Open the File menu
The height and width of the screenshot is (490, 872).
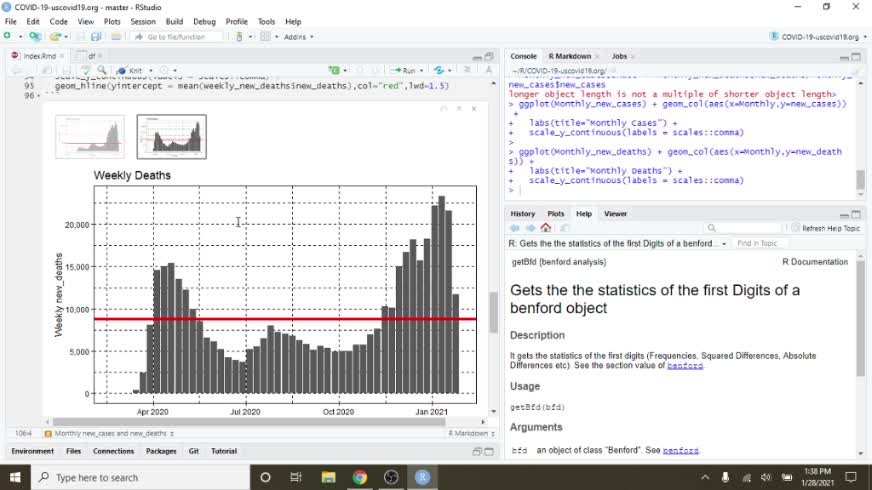click(11, 22)
